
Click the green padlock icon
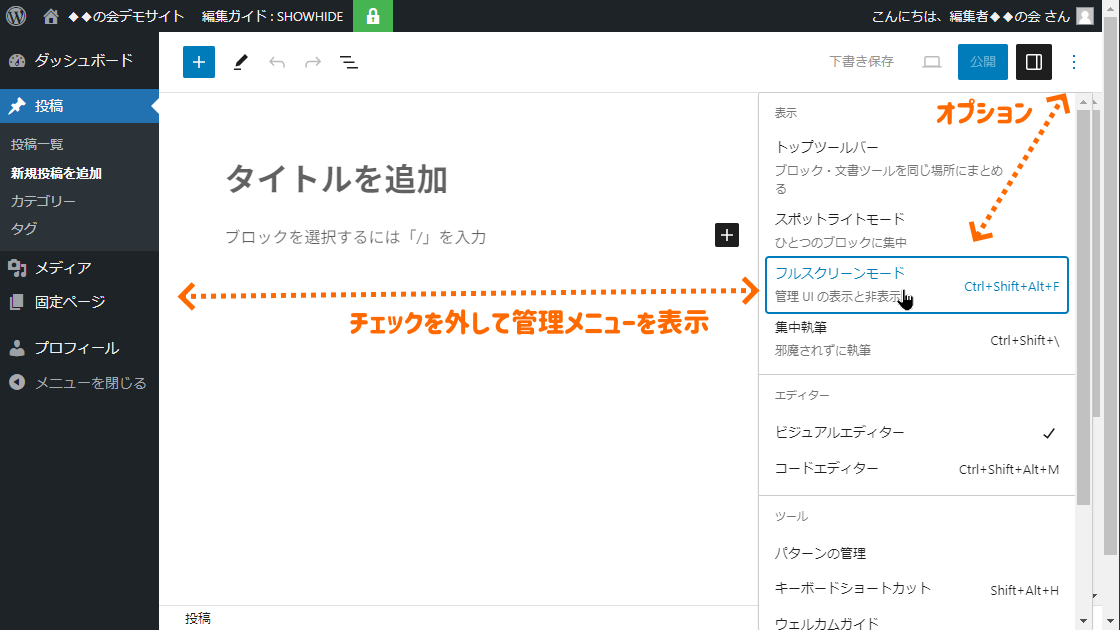pos(373,16)
